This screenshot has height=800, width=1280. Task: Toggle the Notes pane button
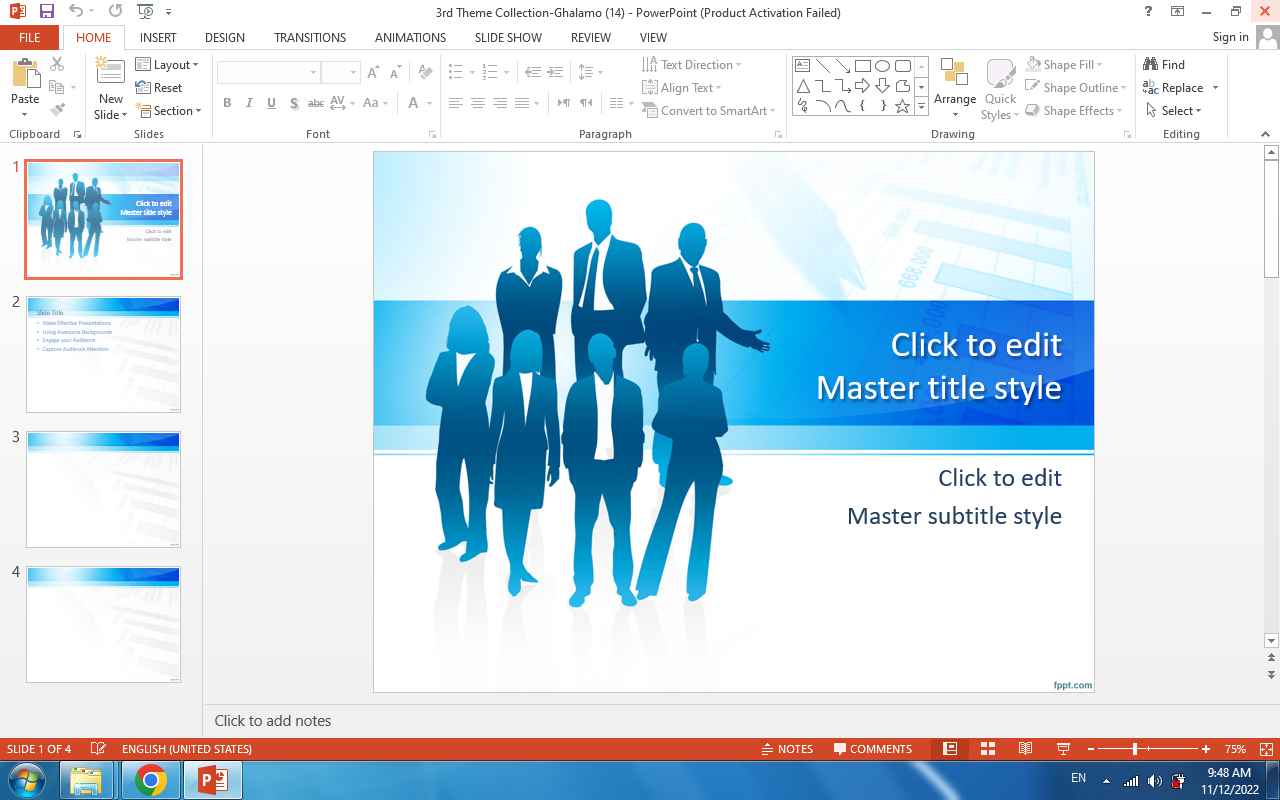(x=787, y=749)
